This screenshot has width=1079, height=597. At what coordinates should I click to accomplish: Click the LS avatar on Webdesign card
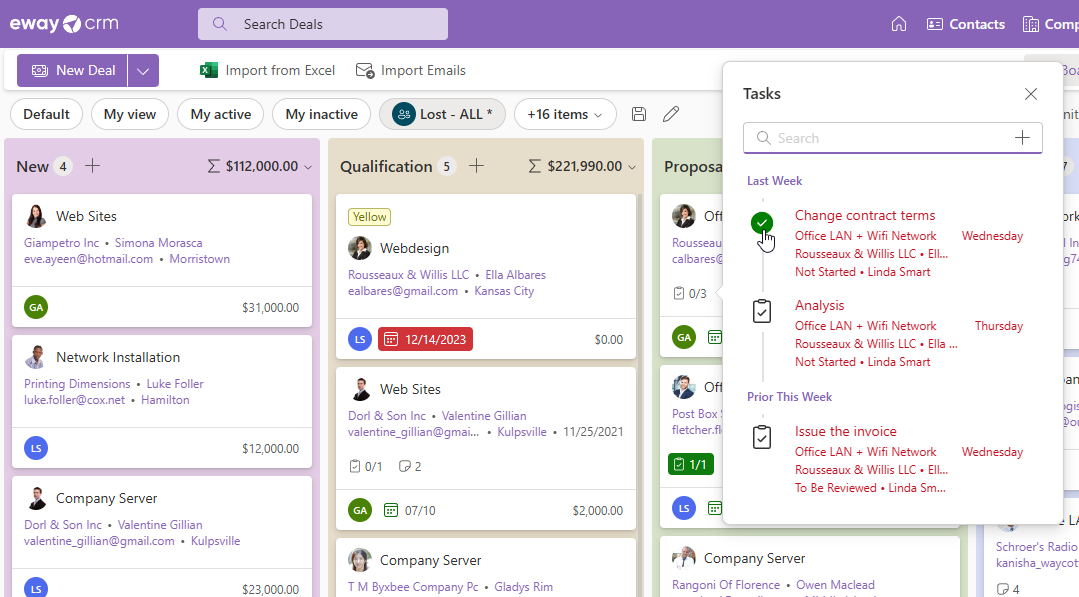click(360, 339)
